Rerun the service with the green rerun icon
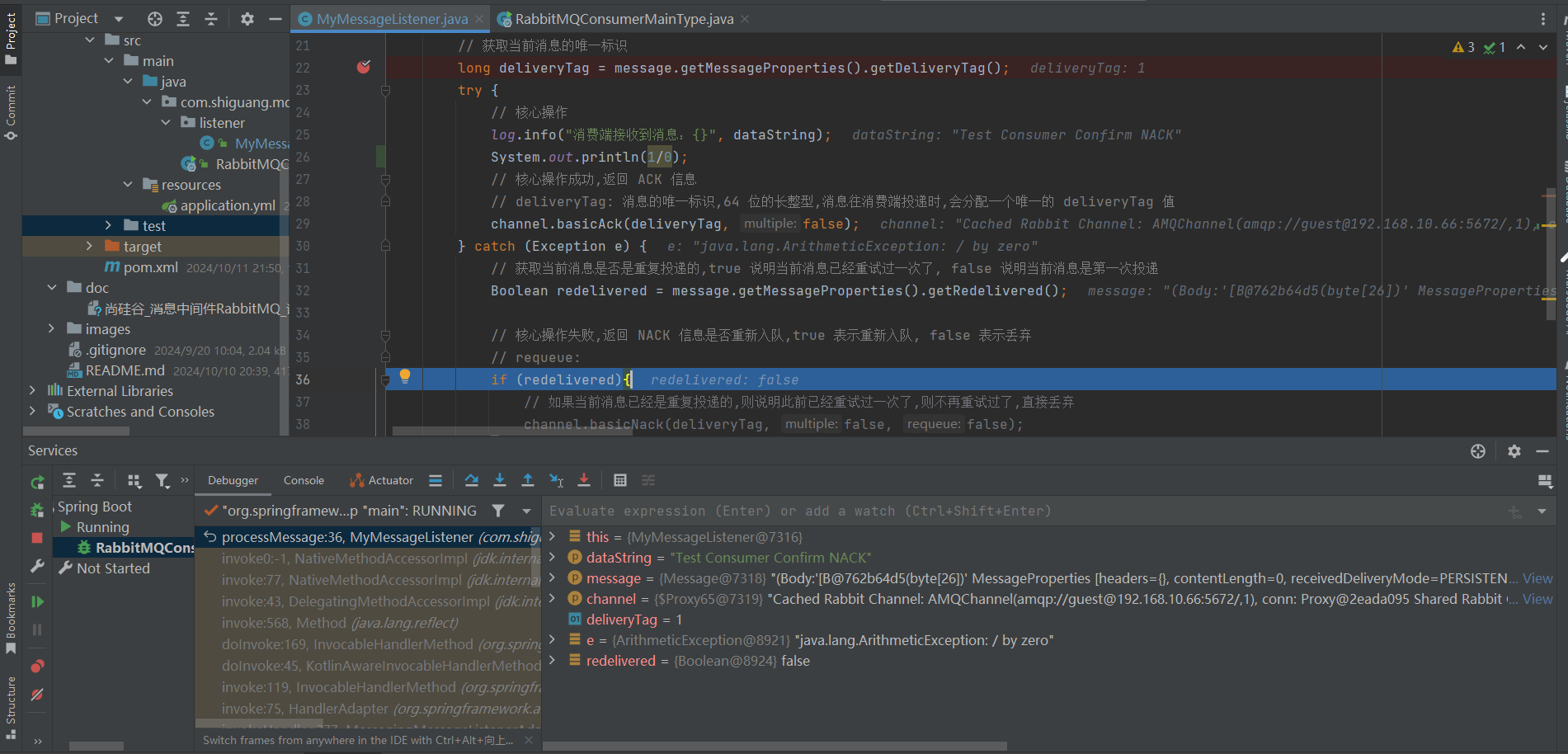Viewport: 1568px width, 754px height. tap(37, 483)
